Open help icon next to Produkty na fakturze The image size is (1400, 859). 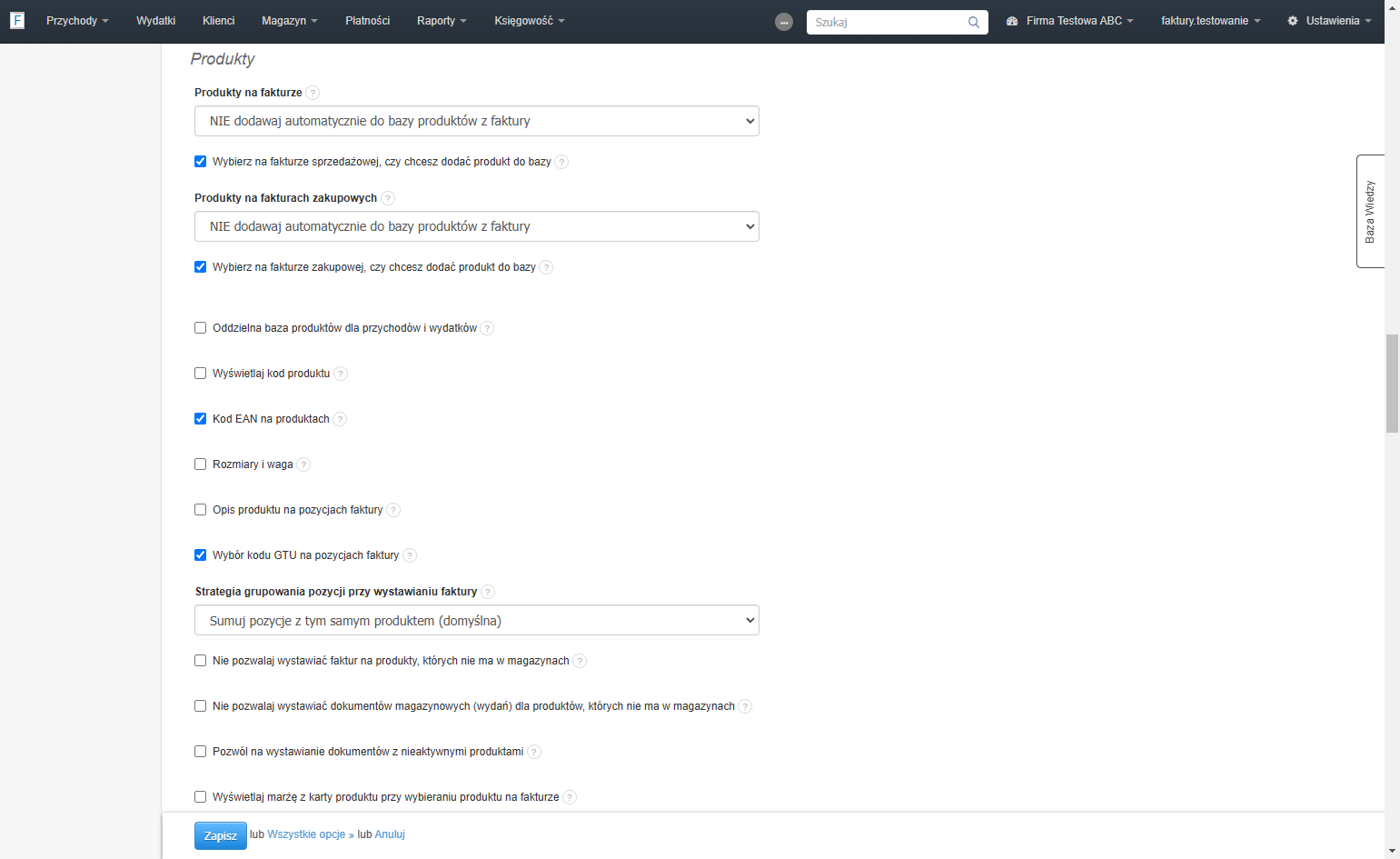313,93
